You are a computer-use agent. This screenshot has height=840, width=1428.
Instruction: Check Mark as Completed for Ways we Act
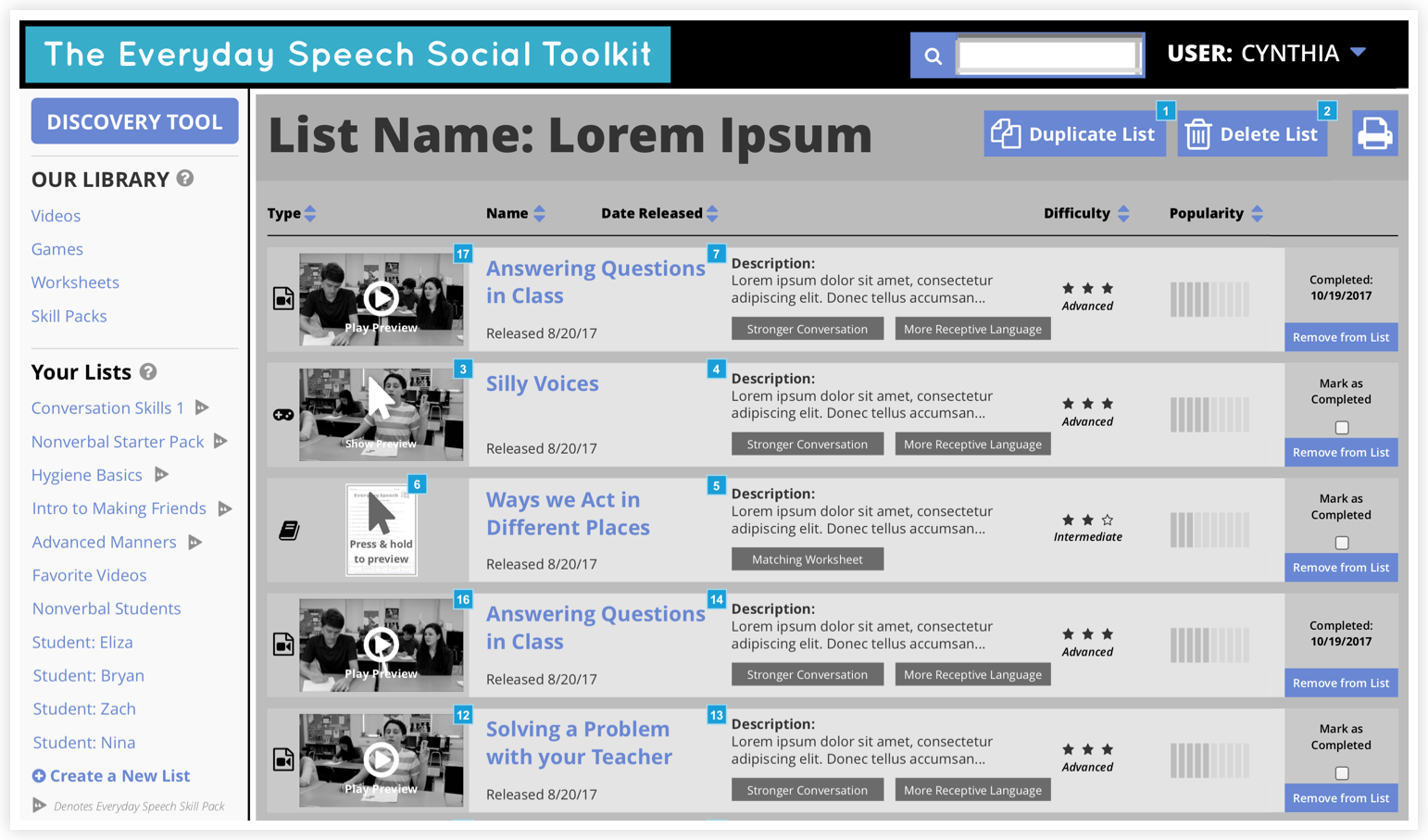coord(1342,543)
